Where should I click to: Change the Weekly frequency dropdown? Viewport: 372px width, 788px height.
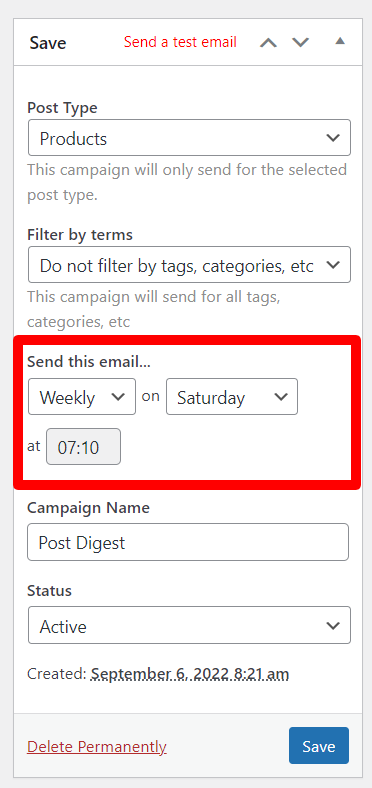[x=82, y=397]
